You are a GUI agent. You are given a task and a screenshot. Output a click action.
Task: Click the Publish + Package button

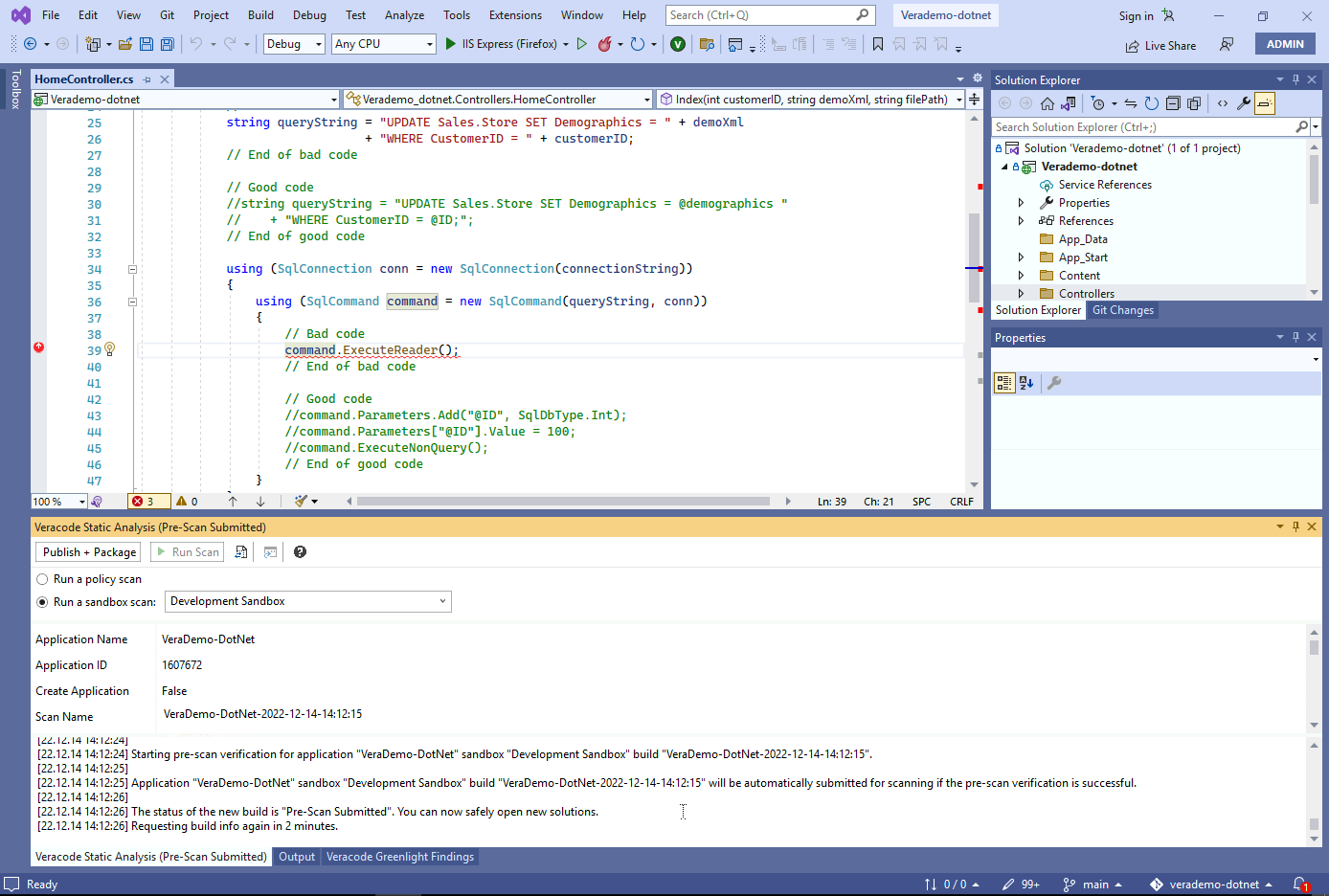[89, 552]
